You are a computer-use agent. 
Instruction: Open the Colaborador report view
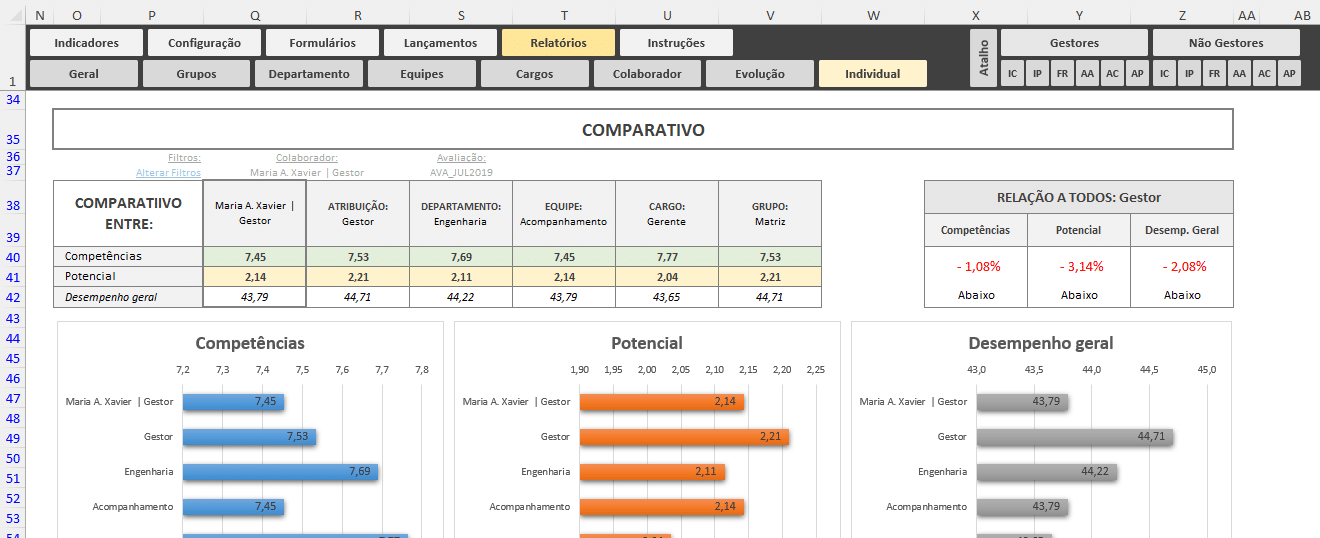click(647, 74)
